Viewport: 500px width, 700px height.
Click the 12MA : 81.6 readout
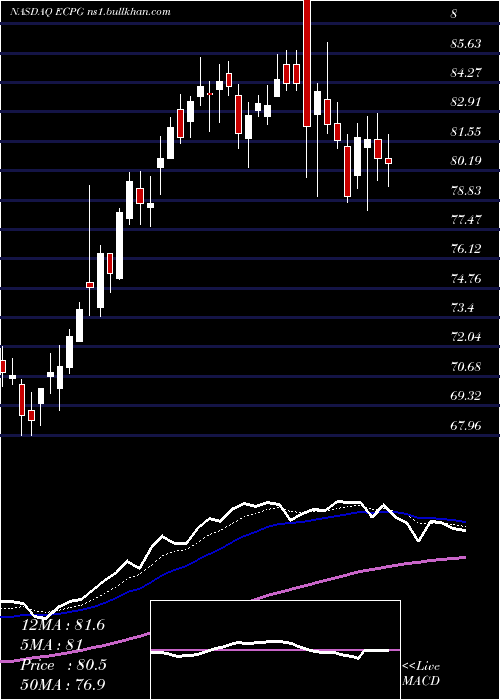[x=63, y=625]
